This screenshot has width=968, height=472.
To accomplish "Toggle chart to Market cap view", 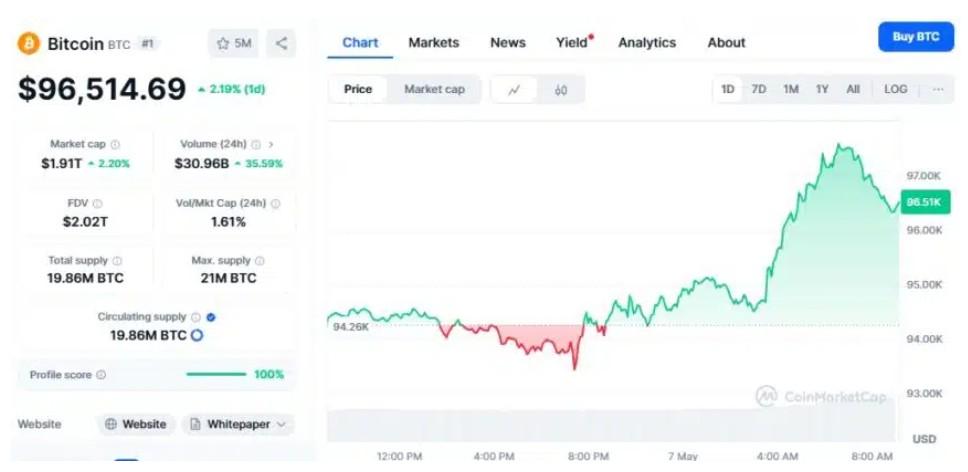I will (434, 89).
